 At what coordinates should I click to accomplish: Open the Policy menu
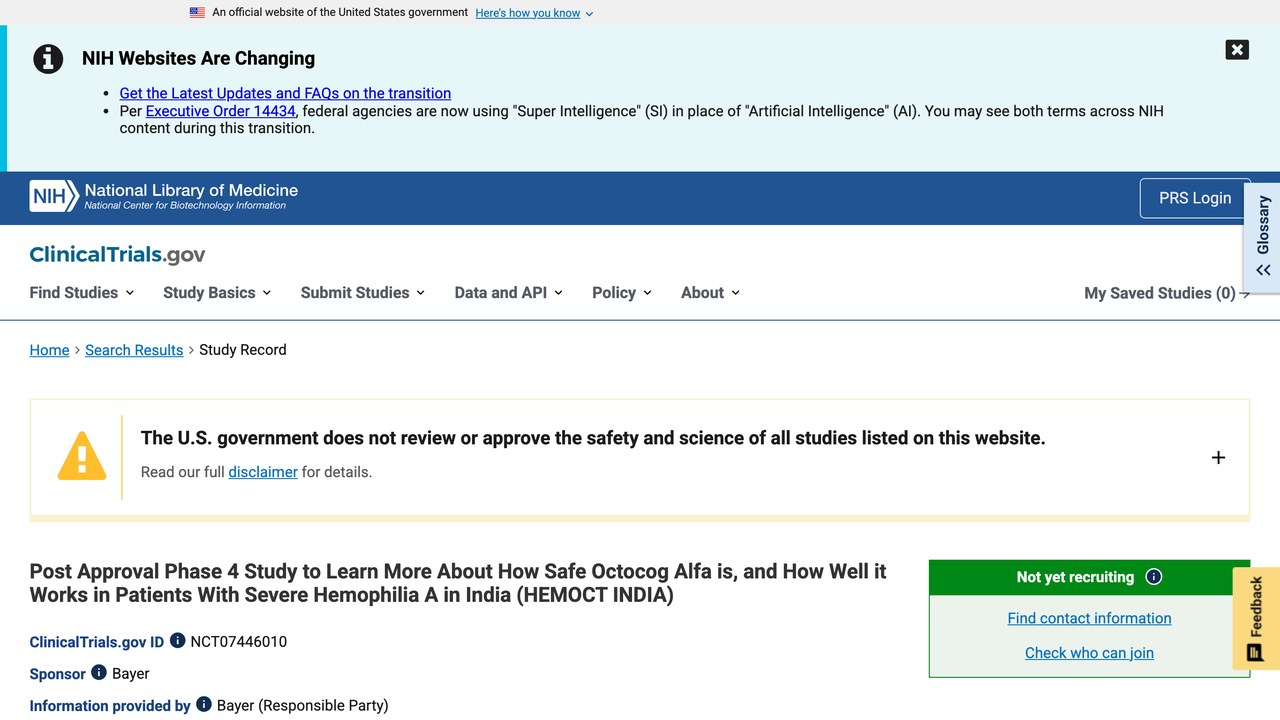pyautogui.click(x=622, y=293)
